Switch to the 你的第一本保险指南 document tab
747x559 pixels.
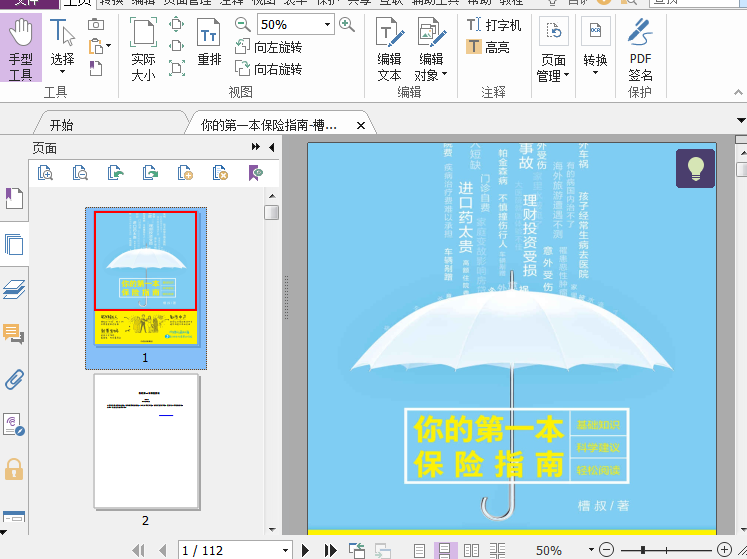point(269,125)
